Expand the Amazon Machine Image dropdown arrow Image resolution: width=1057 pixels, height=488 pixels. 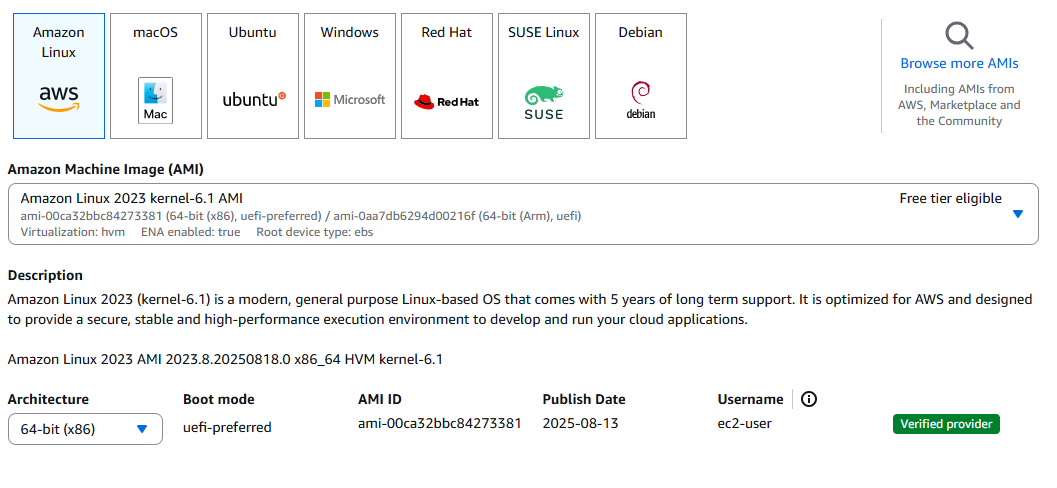click(x=1018, y=213)
